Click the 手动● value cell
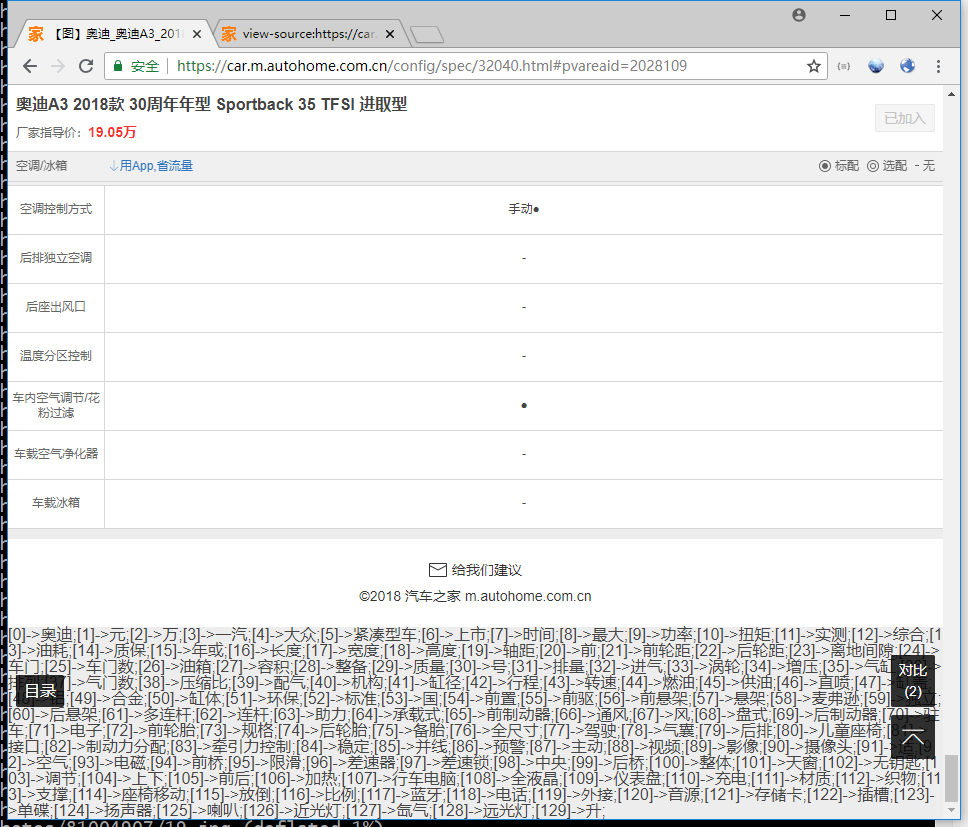968x827 pixels. tap(524, 209)
